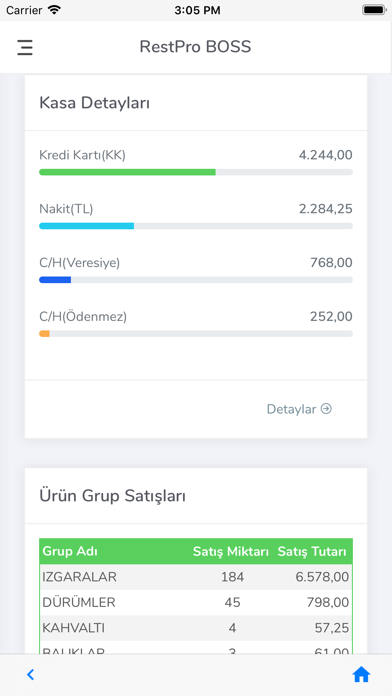The image size is (392, 696).
Task: Sort by Satış Tutarı column header
Action: point(312,552)
